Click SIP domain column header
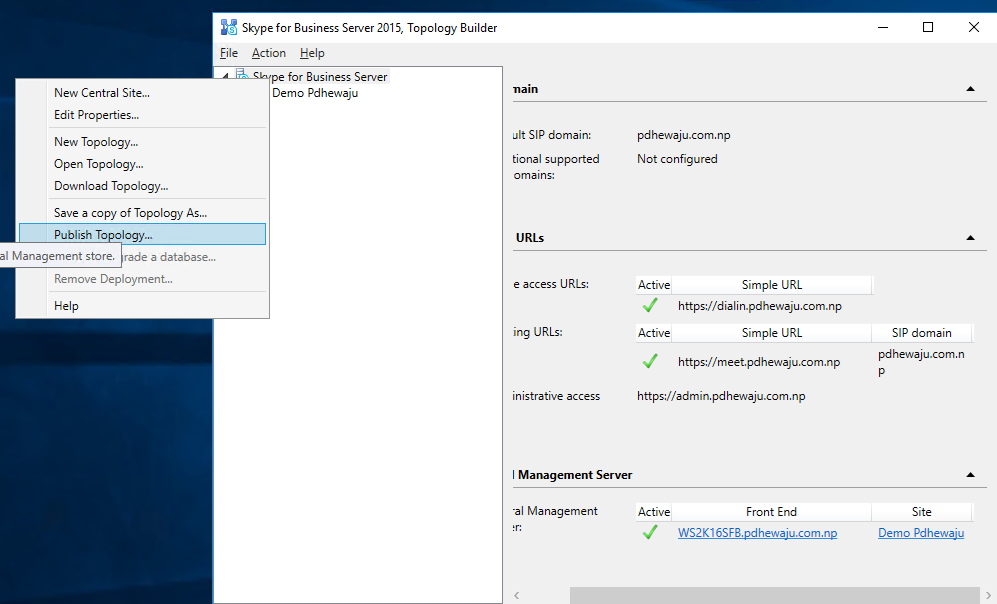 pos(921,333)
